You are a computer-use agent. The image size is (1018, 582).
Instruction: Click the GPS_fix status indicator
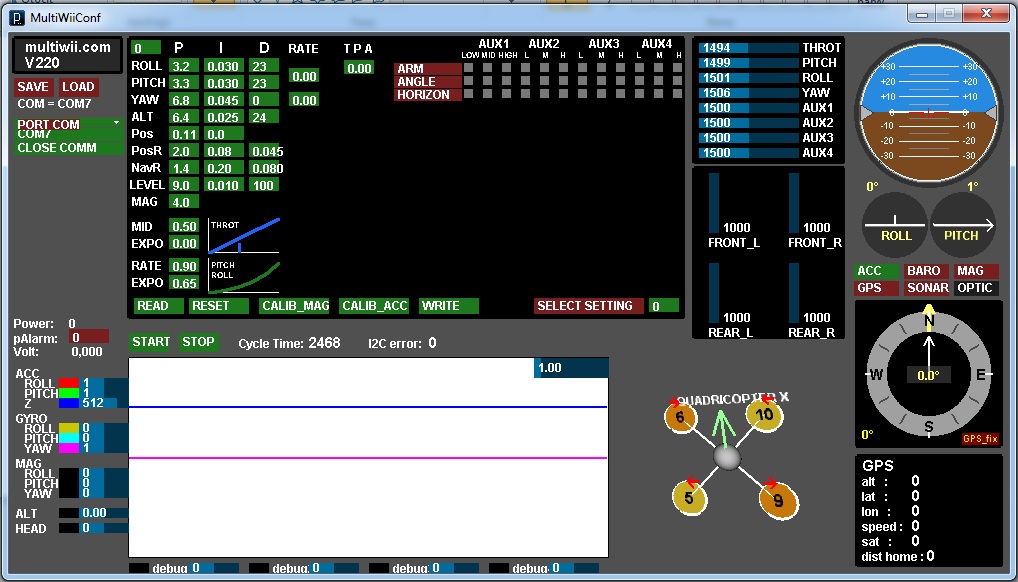(980, 439)
